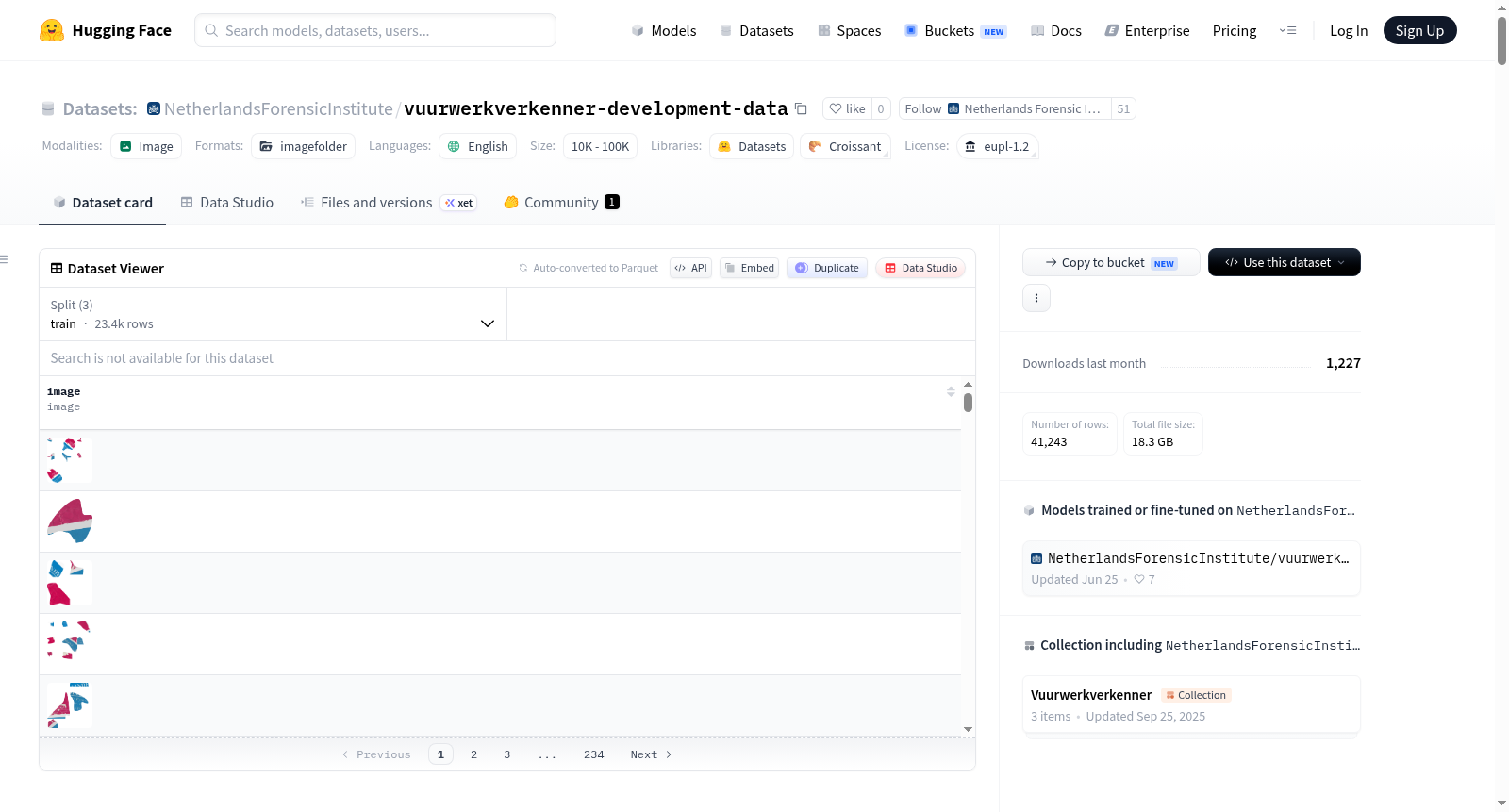Open the Files and versions tab

pyautogui.click(x=388, y=202)
